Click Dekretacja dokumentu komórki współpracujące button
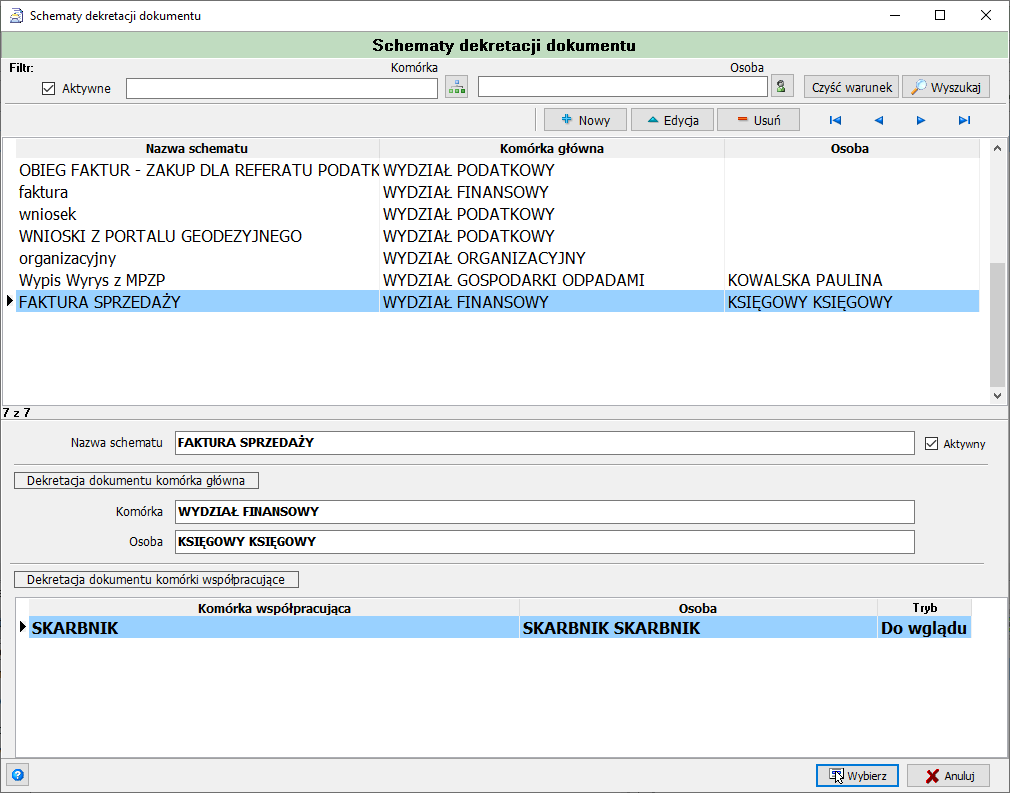The height and width of the screenshot is (793, 1010). 157,579
